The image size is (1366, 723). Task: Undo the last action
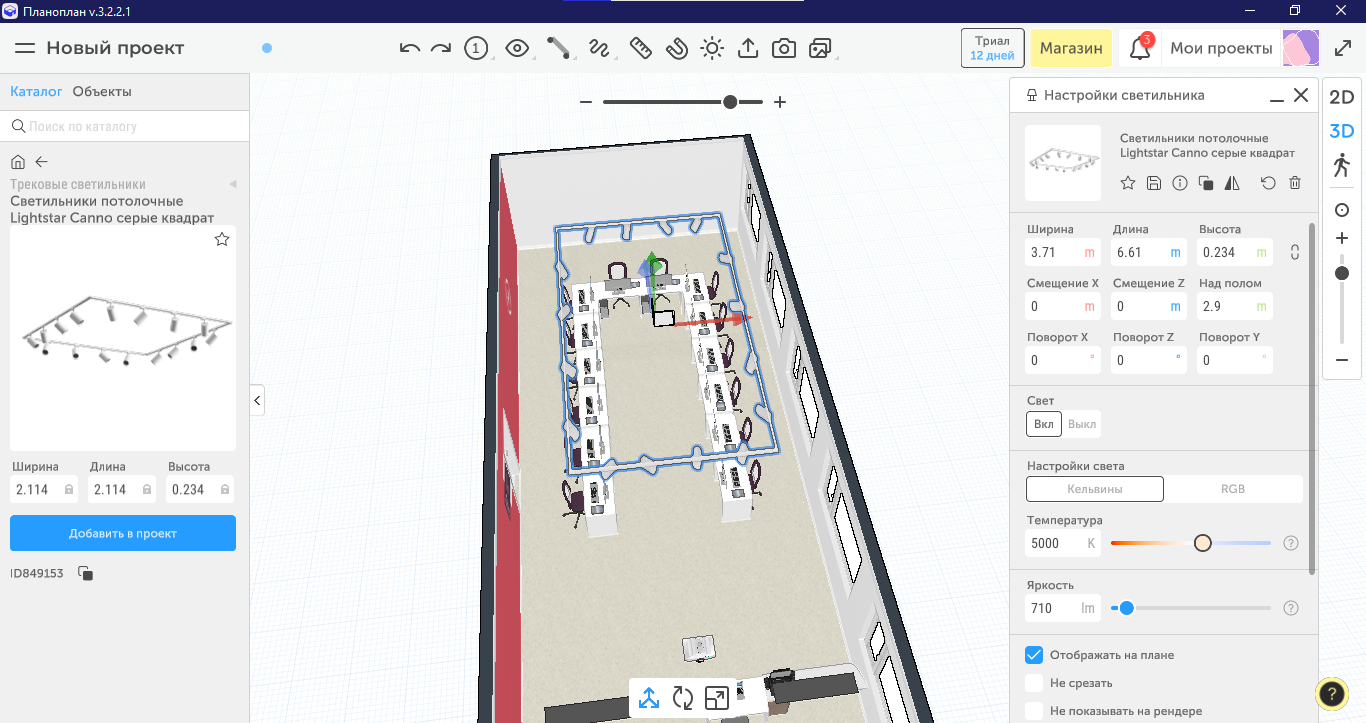coord(409,48)
